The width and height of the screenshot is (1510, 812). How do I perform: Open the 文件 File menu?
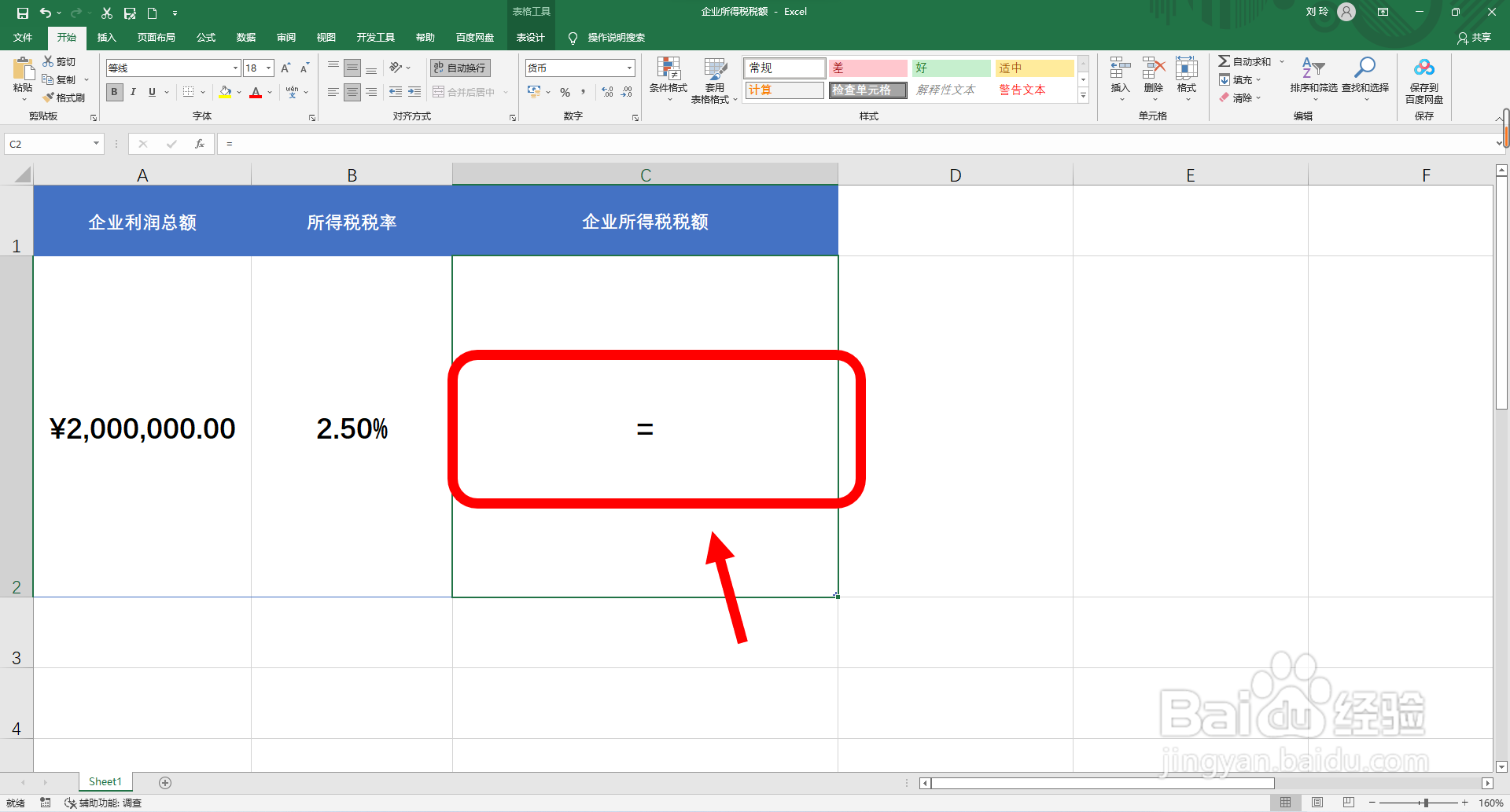(23, 38)
